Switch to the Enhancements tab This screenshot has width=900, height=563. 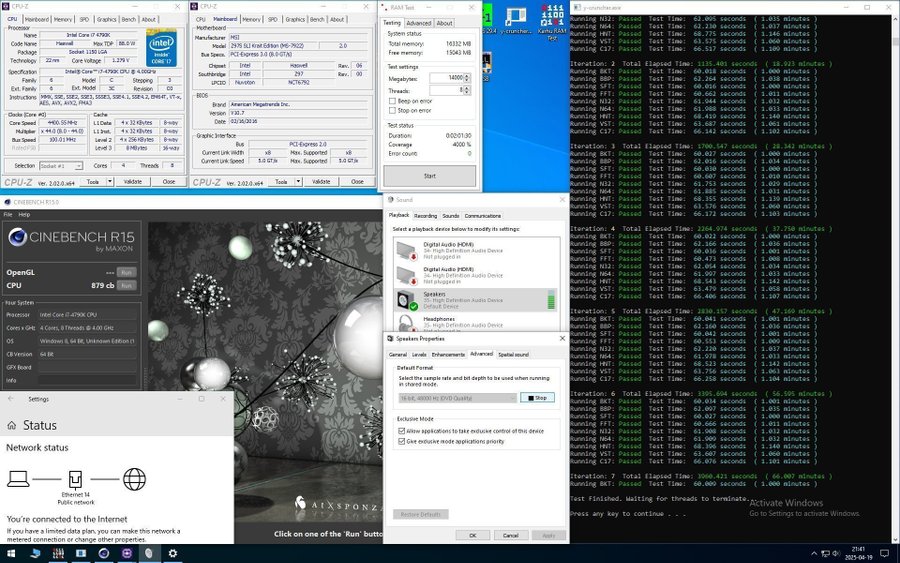tap(448, 354)
